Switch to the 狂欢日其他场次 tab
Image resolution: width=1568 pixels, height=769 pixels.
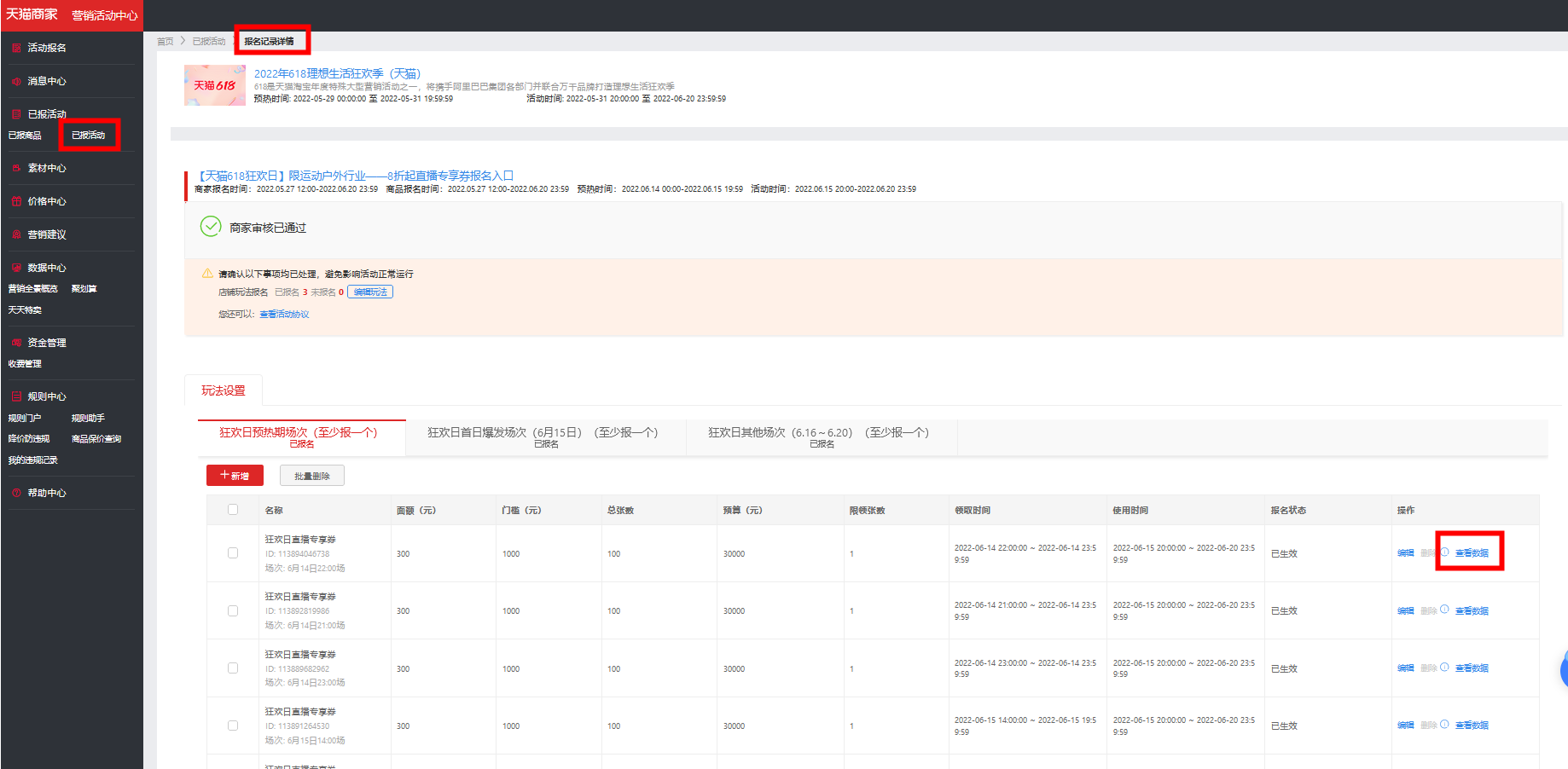pyautogui.click(x=822, y=437)
